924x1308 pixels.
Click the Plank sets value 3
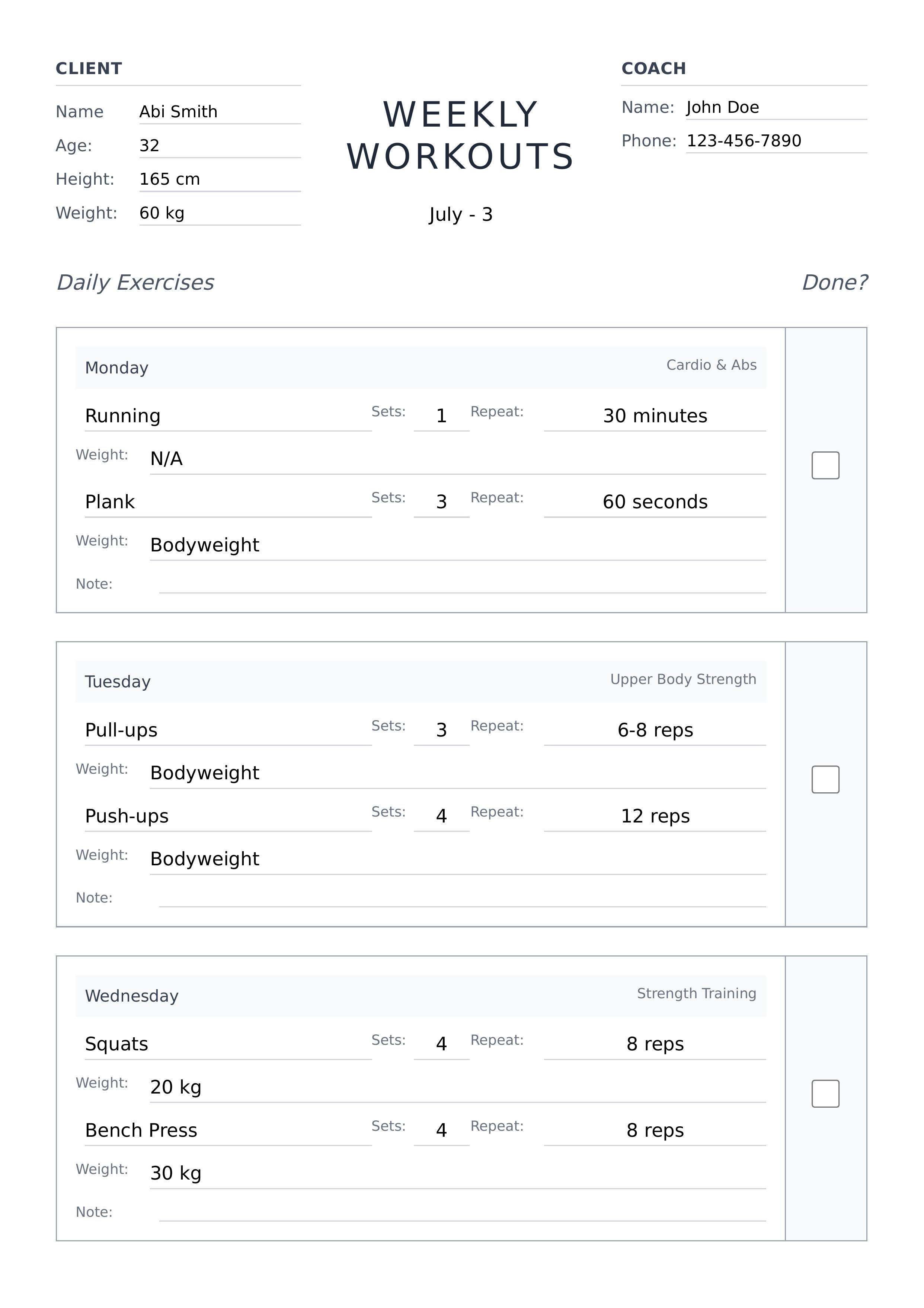tap(441, 503)
